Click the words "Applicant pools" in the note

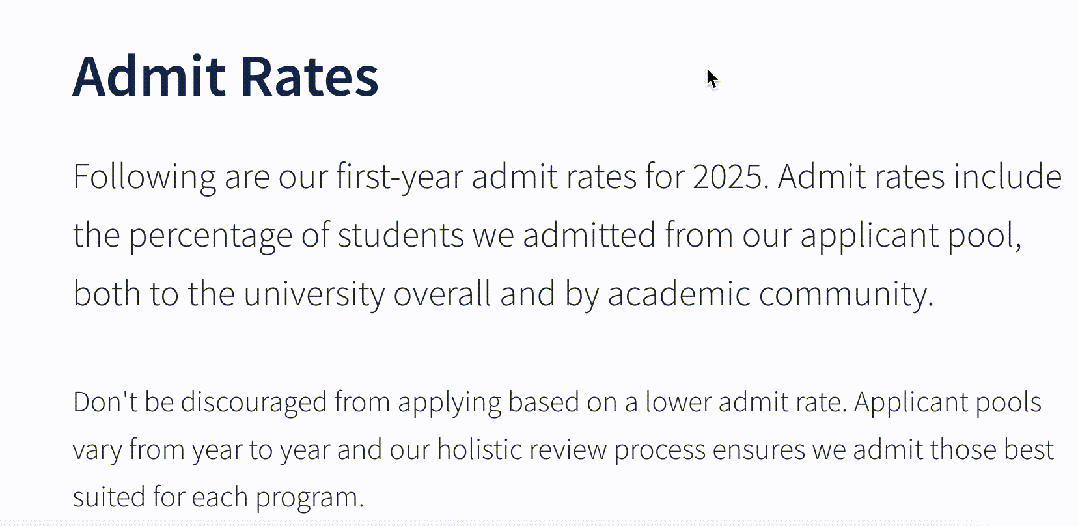tap(948, 404)
